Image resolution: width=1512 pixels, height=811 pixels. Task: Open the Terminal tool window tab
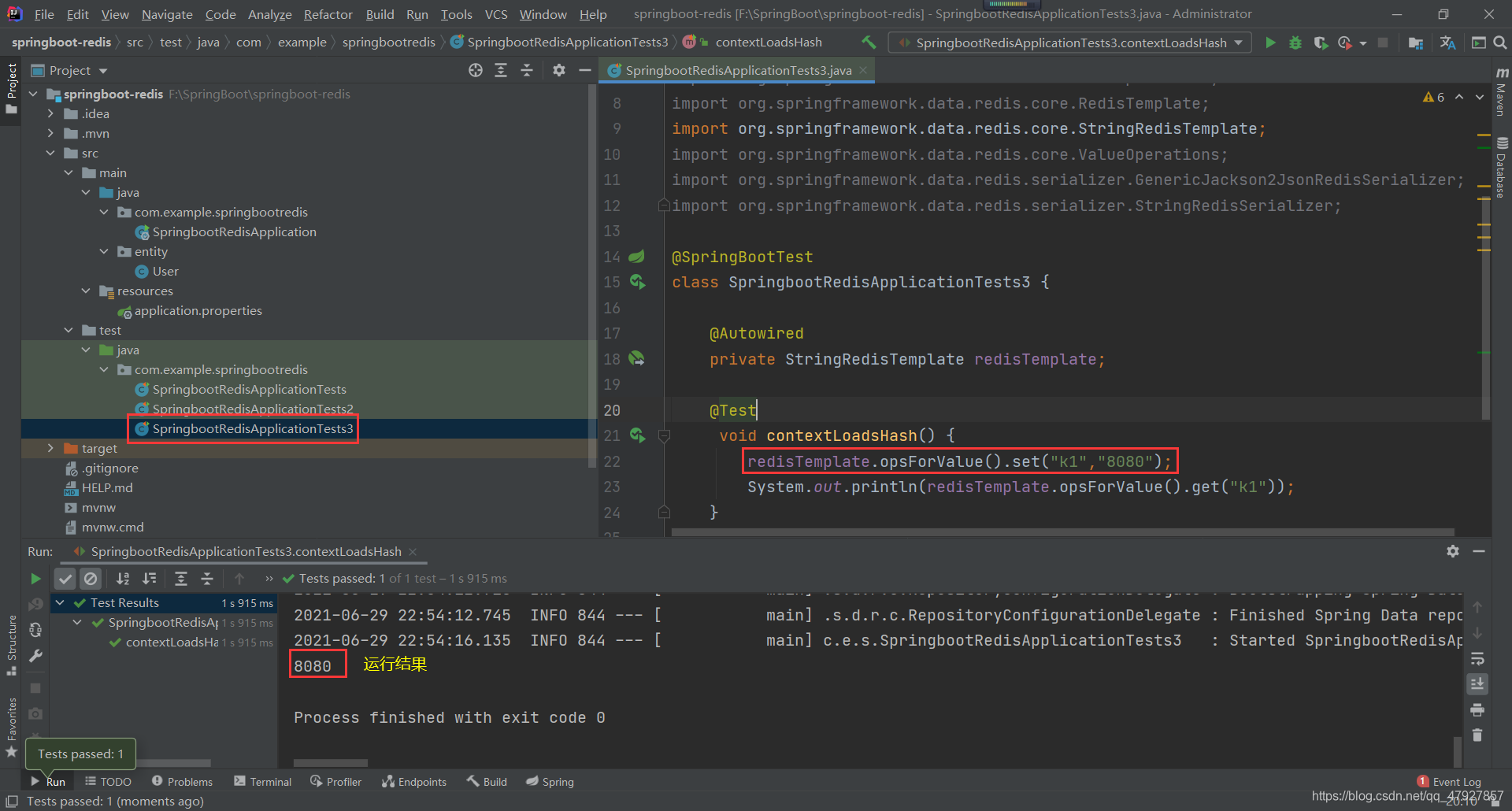click(x=263, y=781)
